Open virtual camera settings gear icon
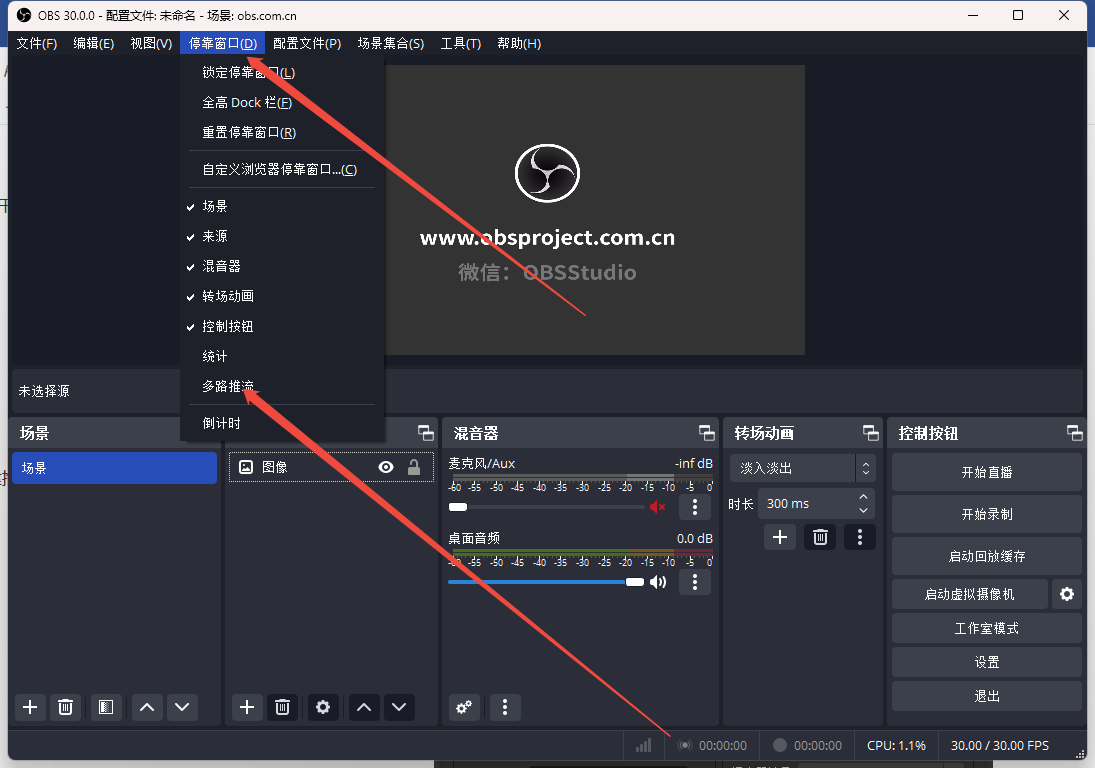Image resolution: width=1095 pixels, height=768 pixels. pyautogui.click(x=1066, y=594)
